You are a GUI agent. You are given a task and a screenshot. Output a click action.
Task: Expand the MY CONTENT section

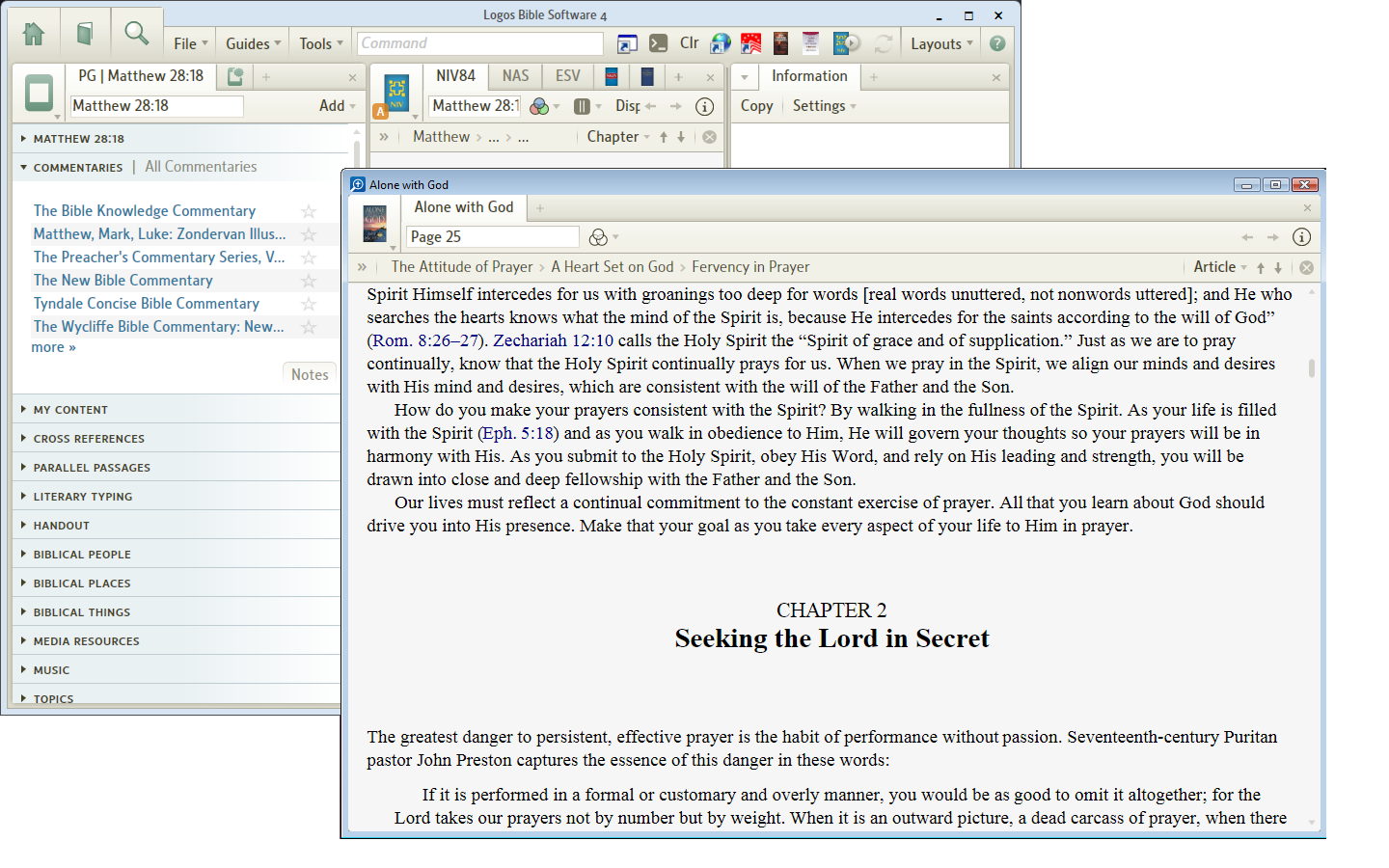click(64, 410)
